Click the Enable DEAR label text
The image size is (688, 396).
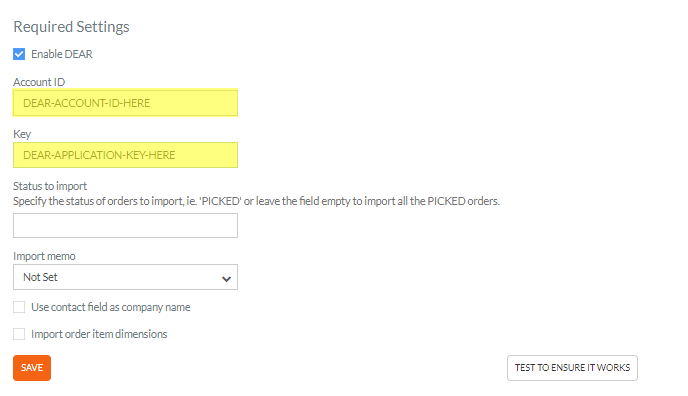pyautogui.click(x=62, y=54)
